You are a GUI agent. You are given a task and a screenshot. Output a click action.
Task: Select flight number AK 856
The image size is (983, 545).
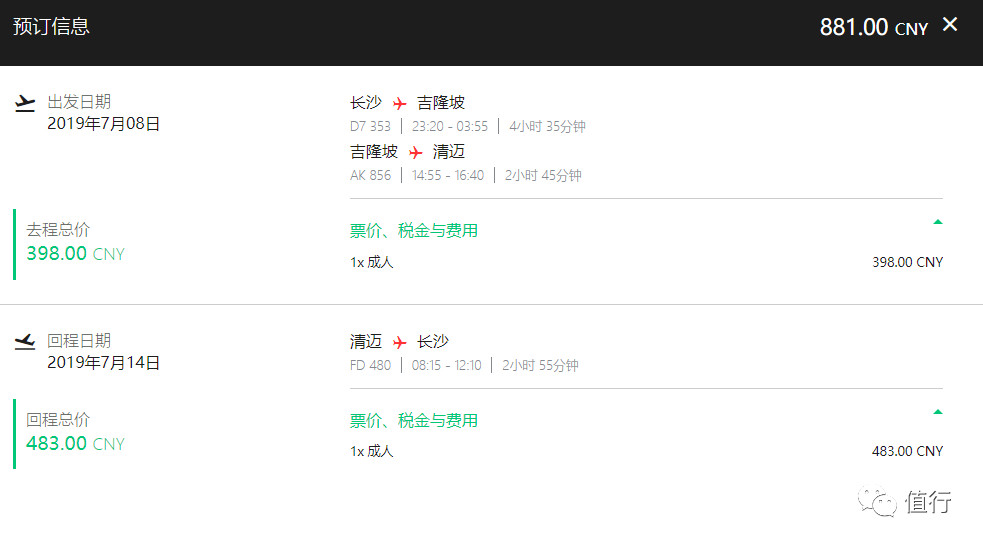click(x=370, y=175)
